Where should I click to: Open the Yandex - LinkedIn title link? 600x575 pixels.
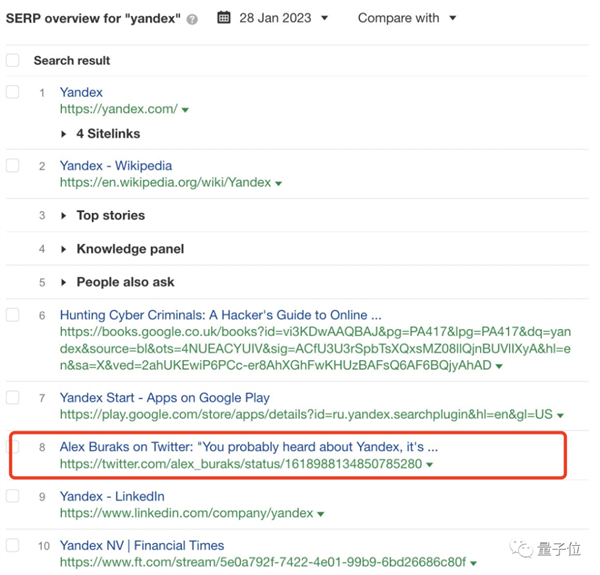112,497
